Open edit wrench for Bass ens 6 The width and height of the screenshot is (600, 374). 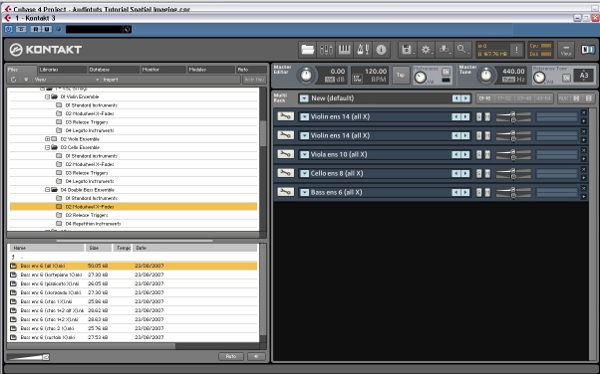[285, 192]
